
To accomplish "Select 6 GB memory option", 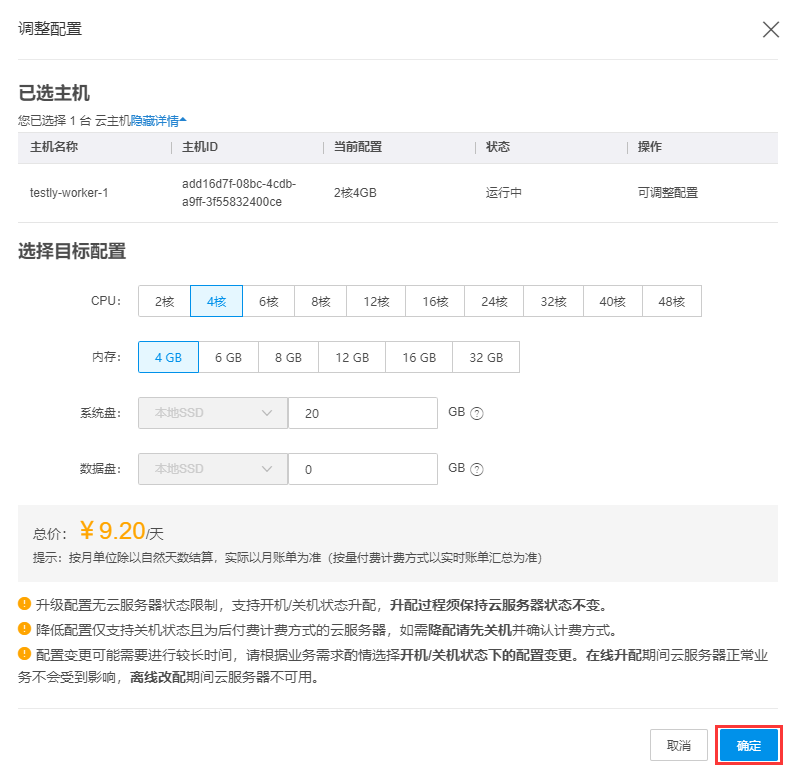I will tap(228, 357).
